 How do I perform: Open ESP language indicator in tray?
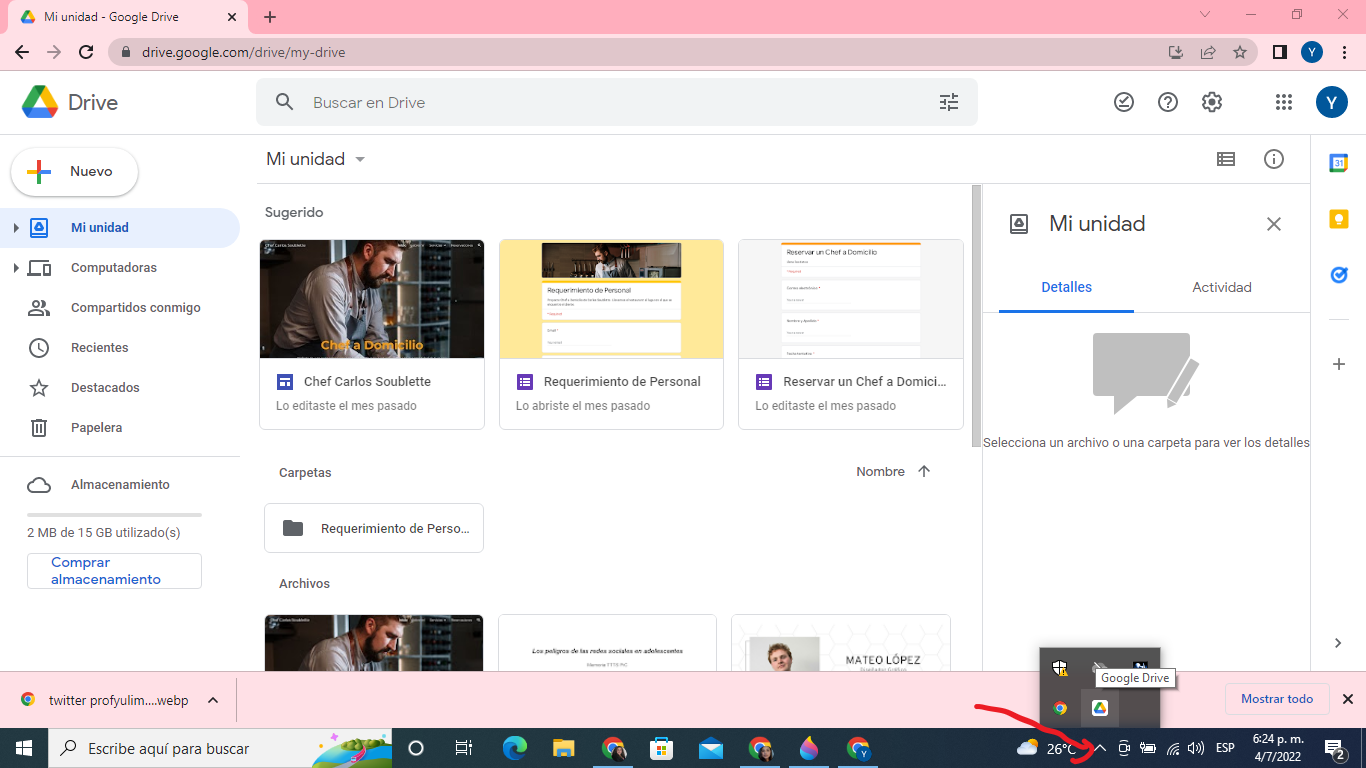click(1225, 748)
